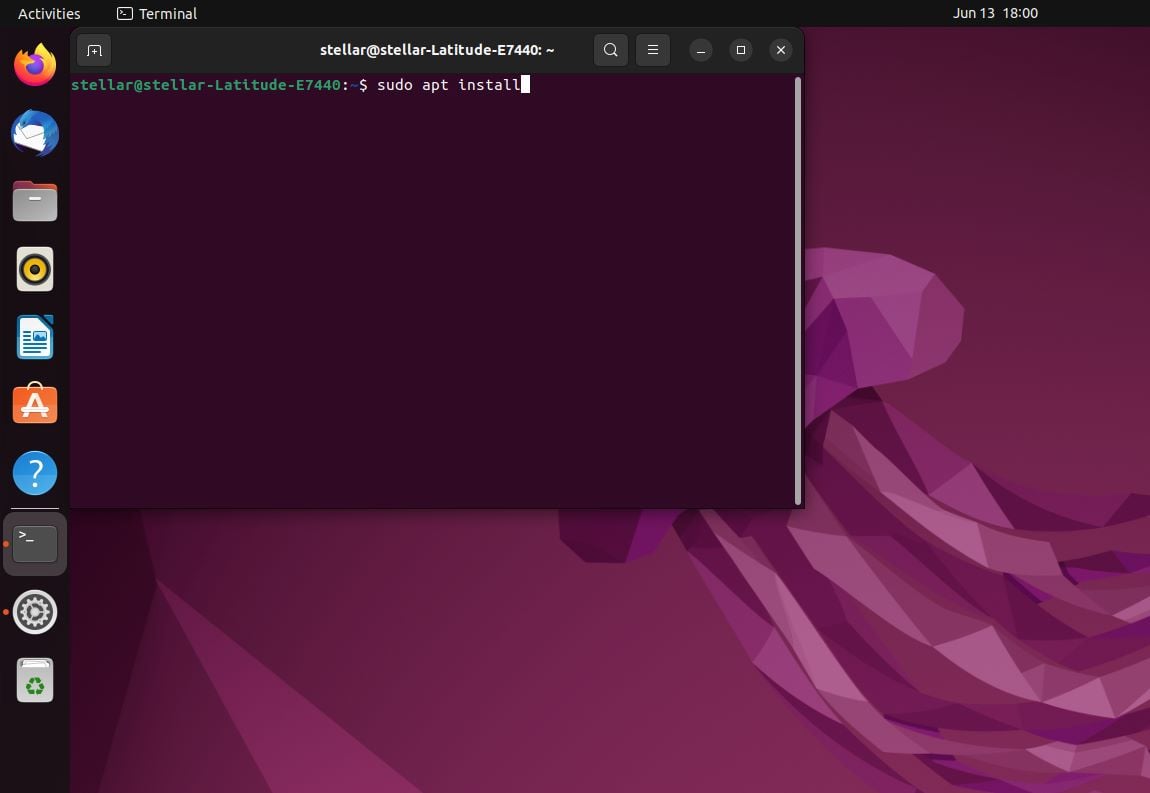The width and height of the screenshot is (1150, 793).
Task: Close the terminal window
Action: [781, 50]
